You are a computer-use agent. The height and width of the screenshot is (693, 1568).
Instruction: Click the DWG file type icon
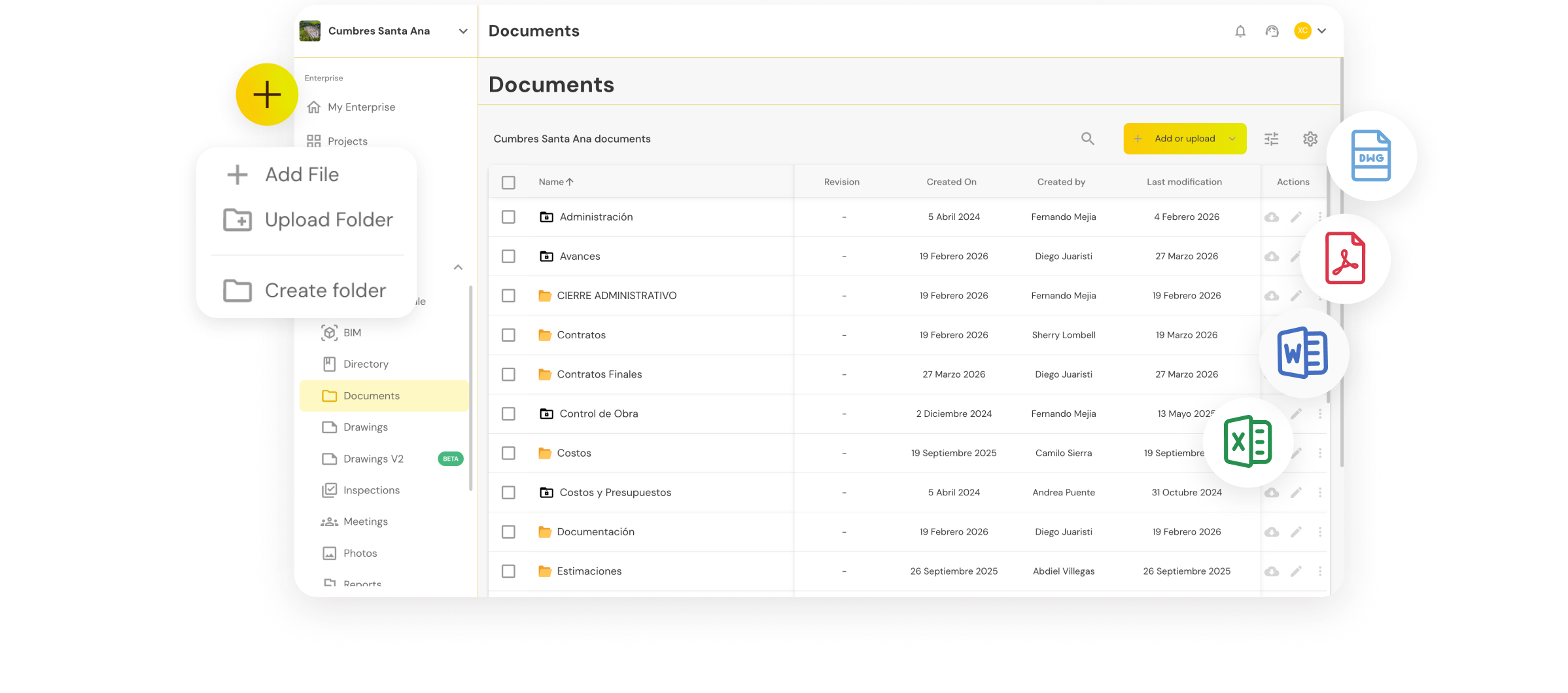1371,156
